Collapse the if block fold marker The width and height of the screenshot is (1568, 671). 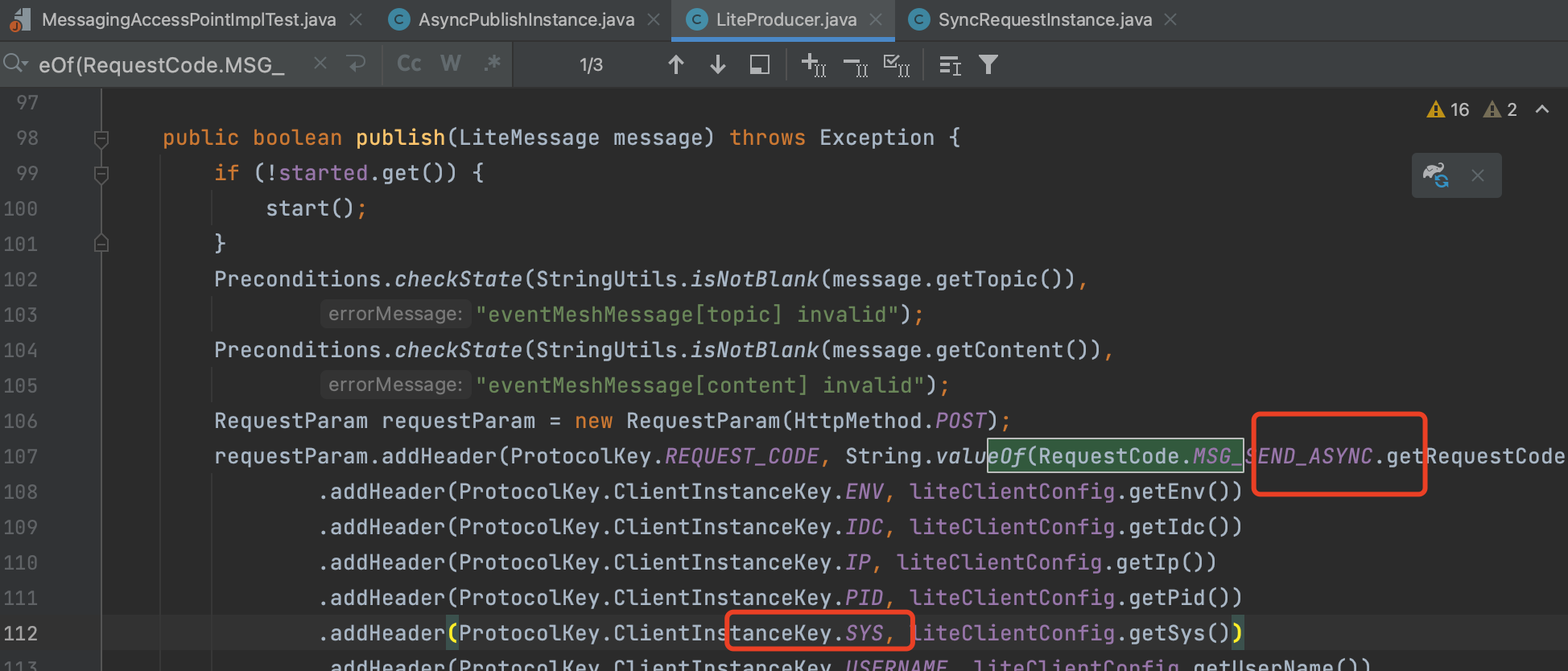(x=101, y=174)
